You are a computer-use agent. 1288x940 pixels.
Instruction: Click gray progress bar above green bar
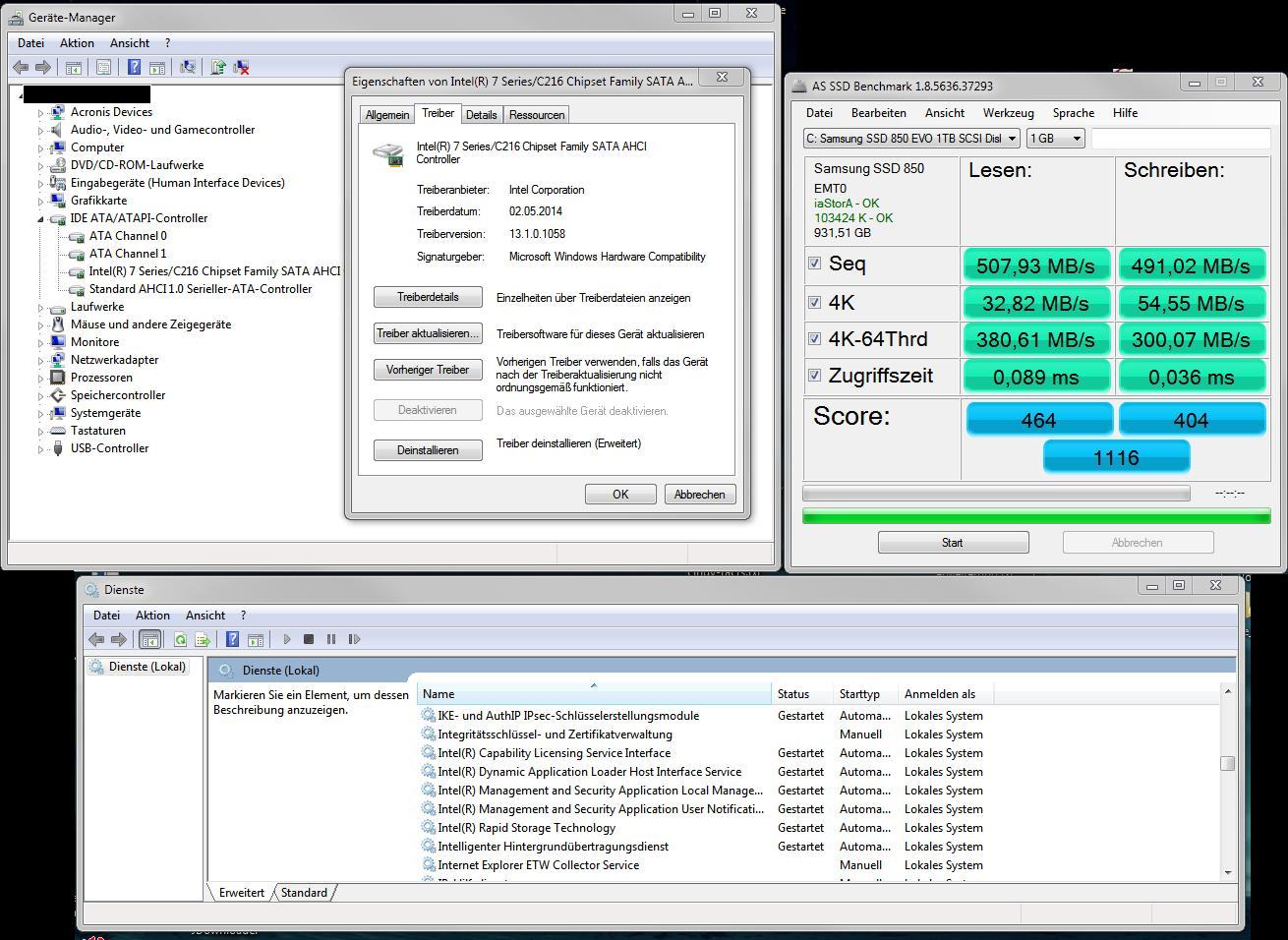[x=996, y=493]
